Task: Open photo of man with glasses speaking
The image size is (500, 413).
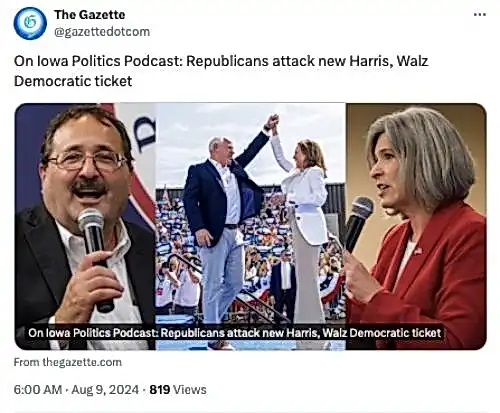Action: [85, 226]
